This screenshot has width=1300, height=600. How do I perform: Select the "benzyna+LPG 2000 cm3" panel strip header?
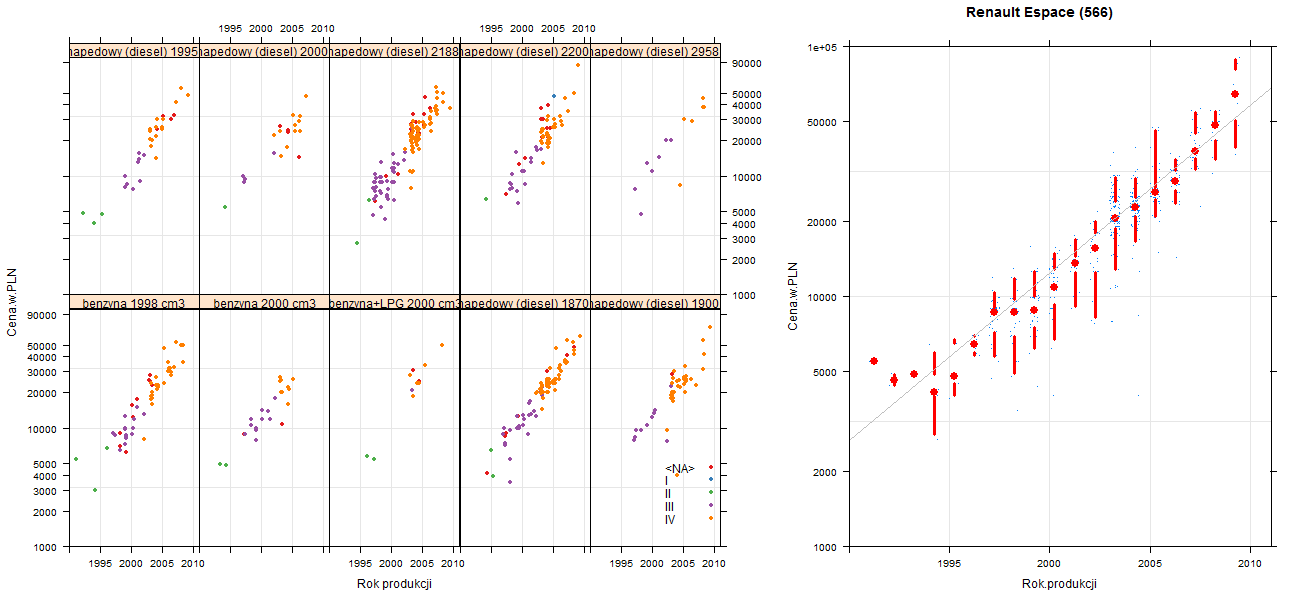click(394, 302)
